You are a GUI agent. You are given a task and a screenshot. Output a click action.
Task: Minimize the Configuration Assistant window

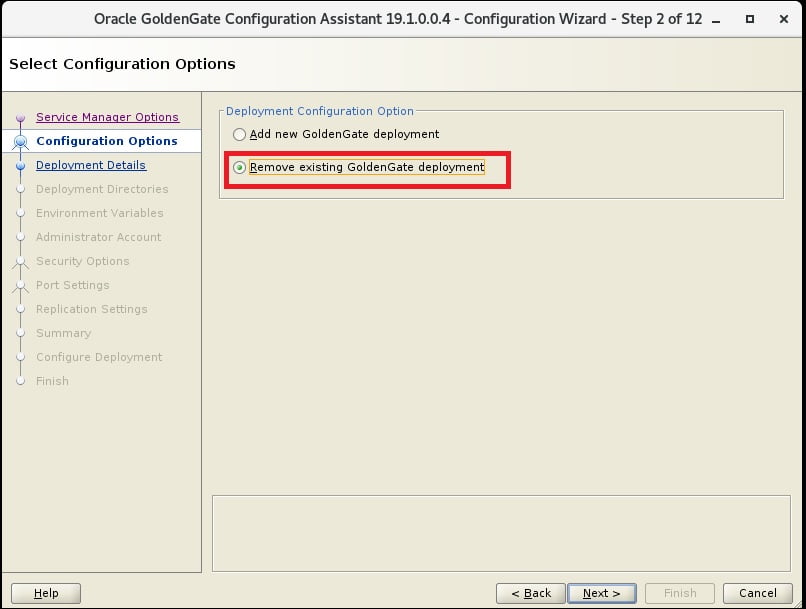coord(716,20)
